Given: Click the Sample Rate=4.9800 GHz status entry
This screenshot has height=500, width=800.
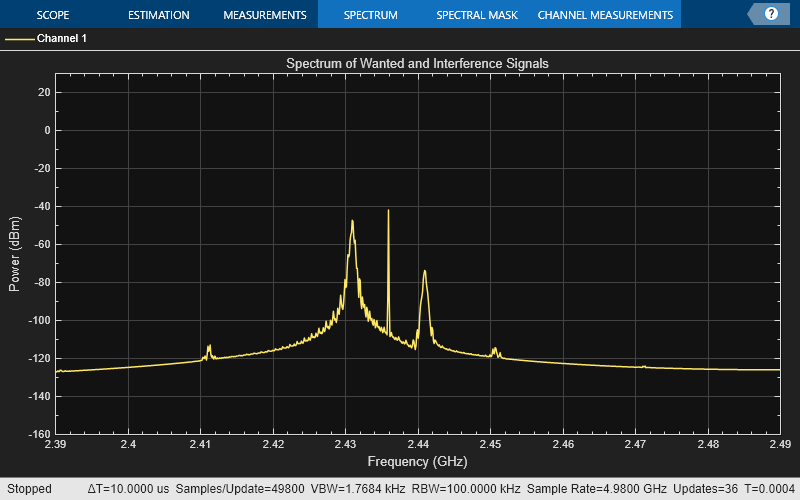Looking at the screenshot, I should click(x=596, y=489).
